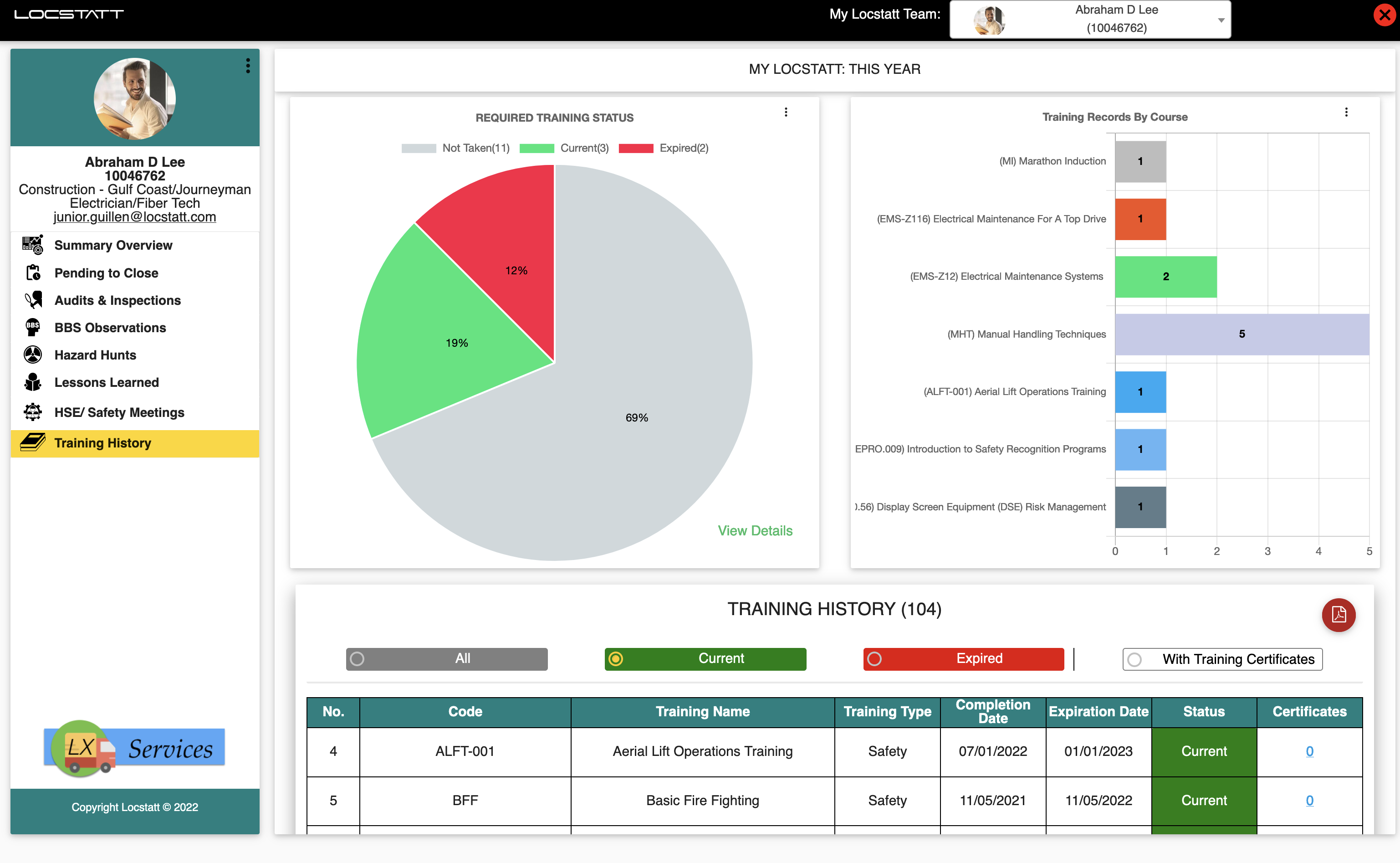
Task: Click the Pending to Close clipboard icon
Action: 32,272
